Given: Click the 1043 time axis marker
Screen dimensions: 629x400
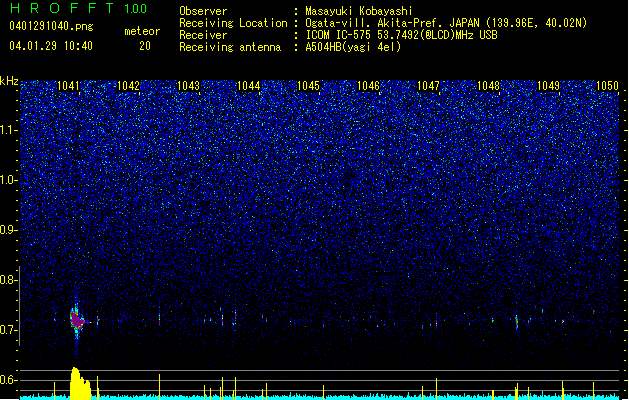Looking at the screenshot, I should click(189, 86).
